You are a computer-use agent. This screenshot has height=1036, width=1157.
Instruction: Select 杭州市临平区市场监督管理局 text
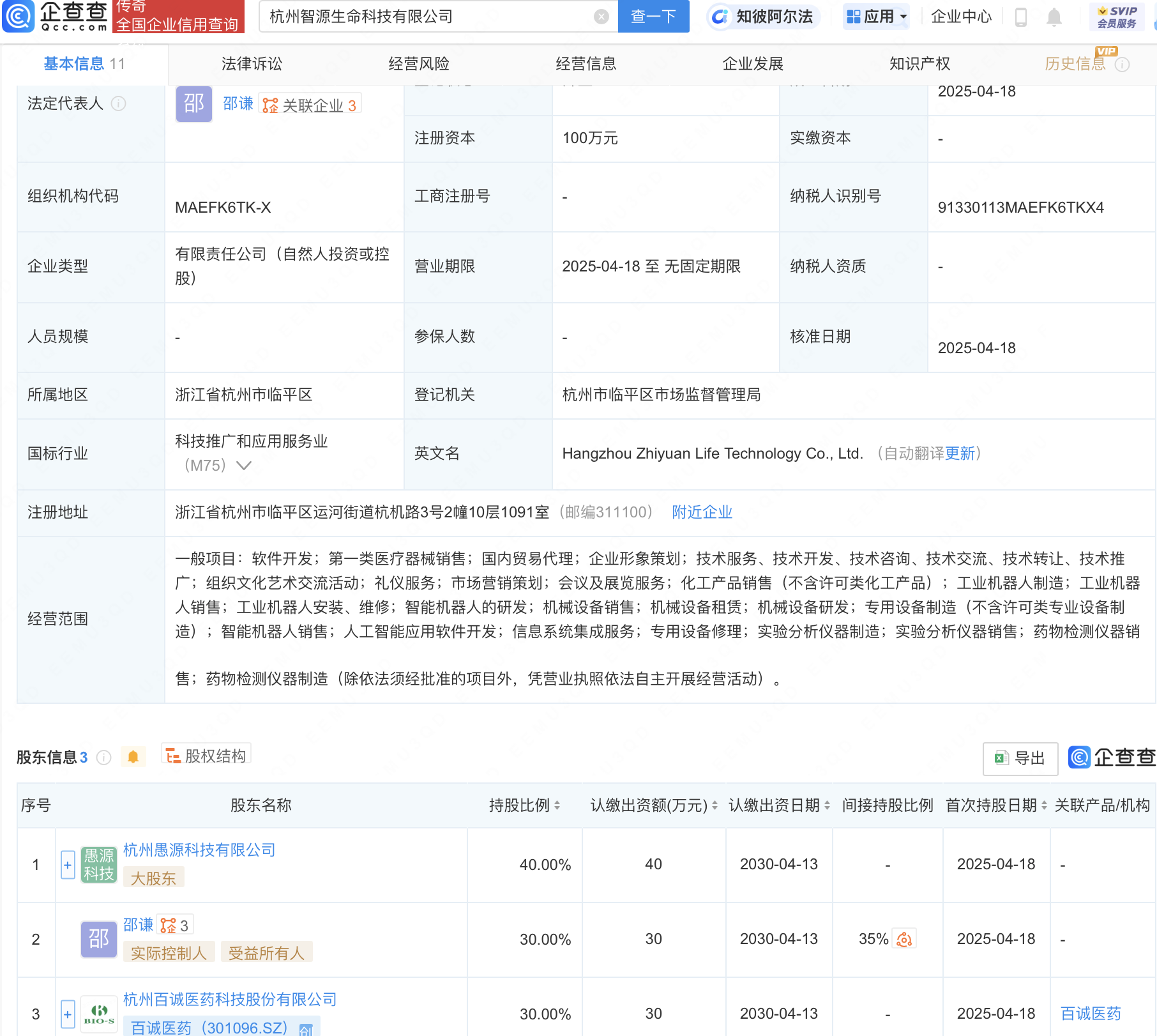(662, 395)
